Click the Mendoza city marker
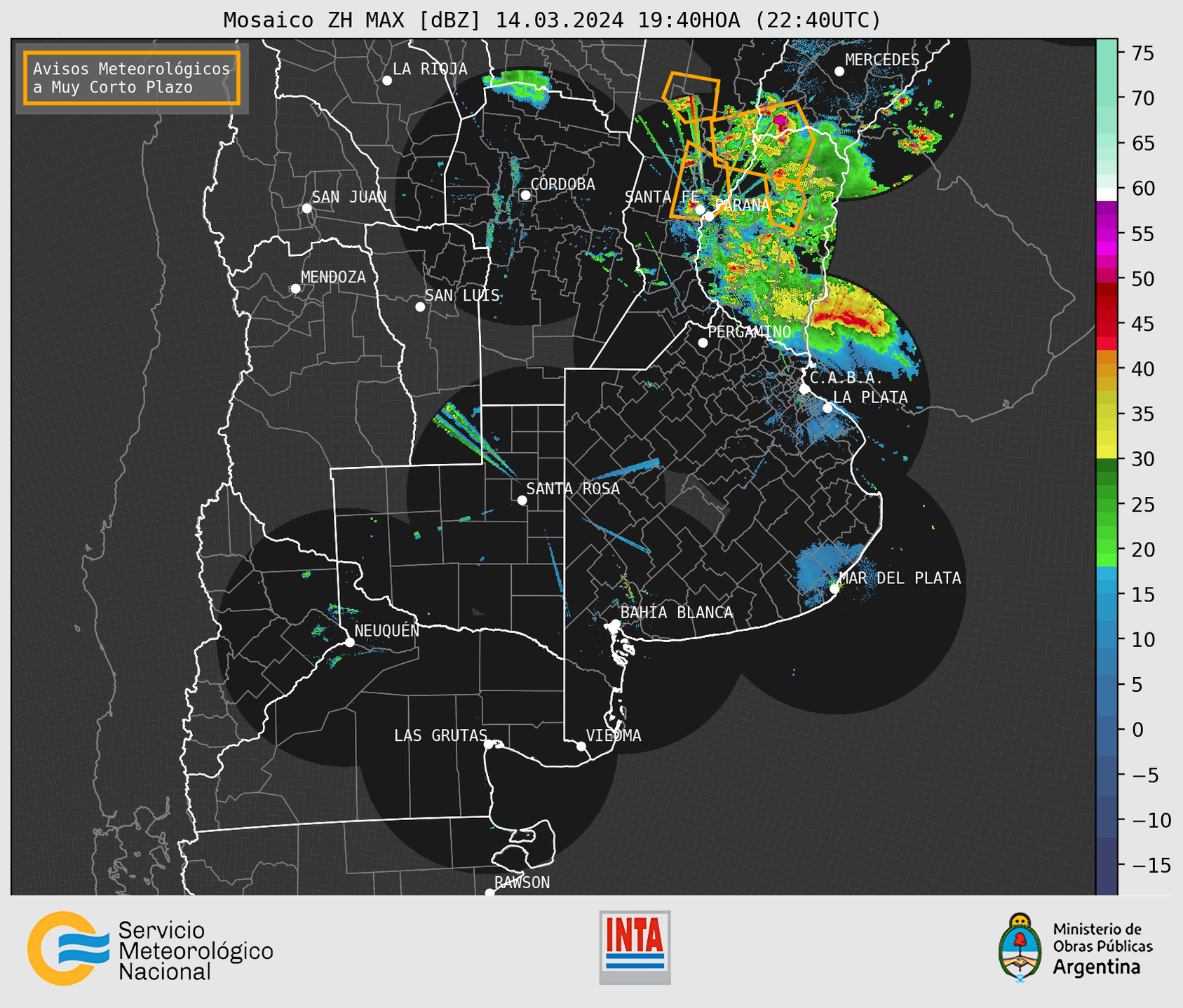Viewport: 1183px width, 1008px height. (x=295, y=289)
